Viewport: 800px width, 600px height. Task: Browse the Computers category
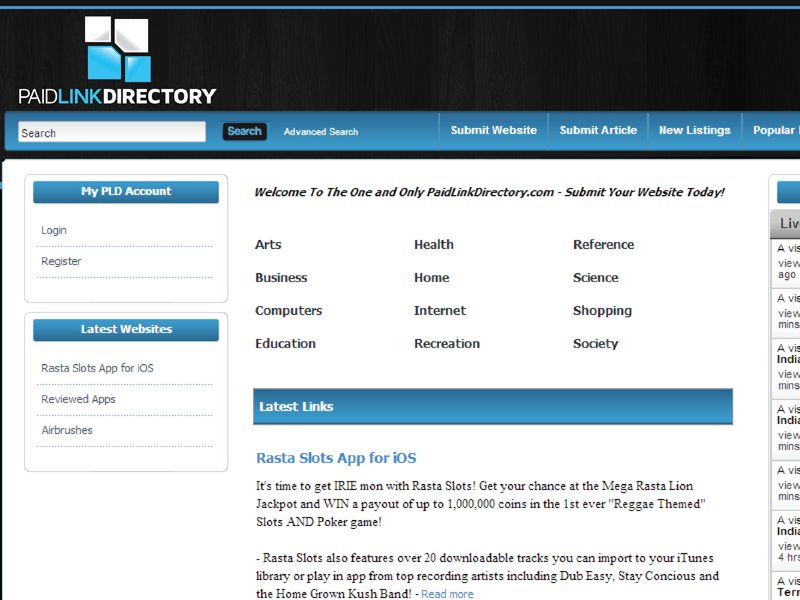tap(288, 311)
